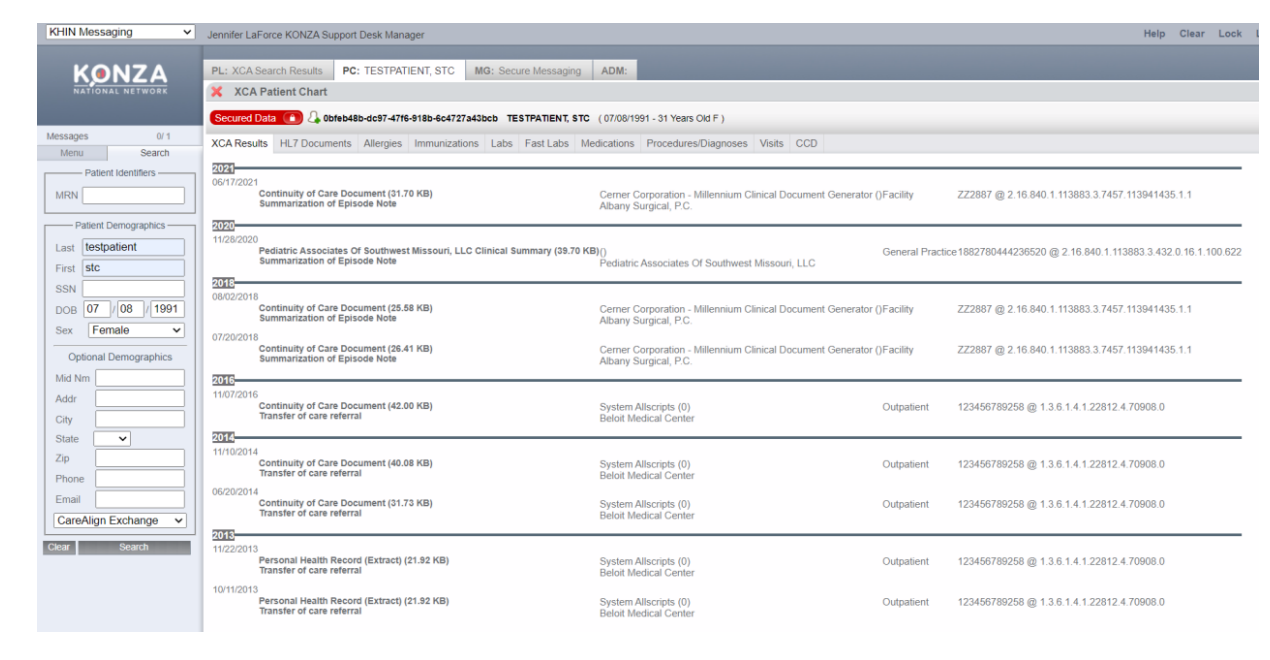Click the Phone input field
The width and height of the screenshot is (1270, 660).
pos(140,479)
